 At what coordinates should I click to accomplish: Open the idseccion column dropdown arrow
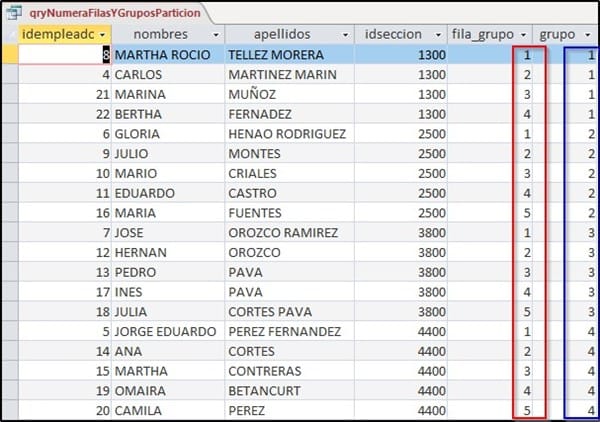[438, 34]
